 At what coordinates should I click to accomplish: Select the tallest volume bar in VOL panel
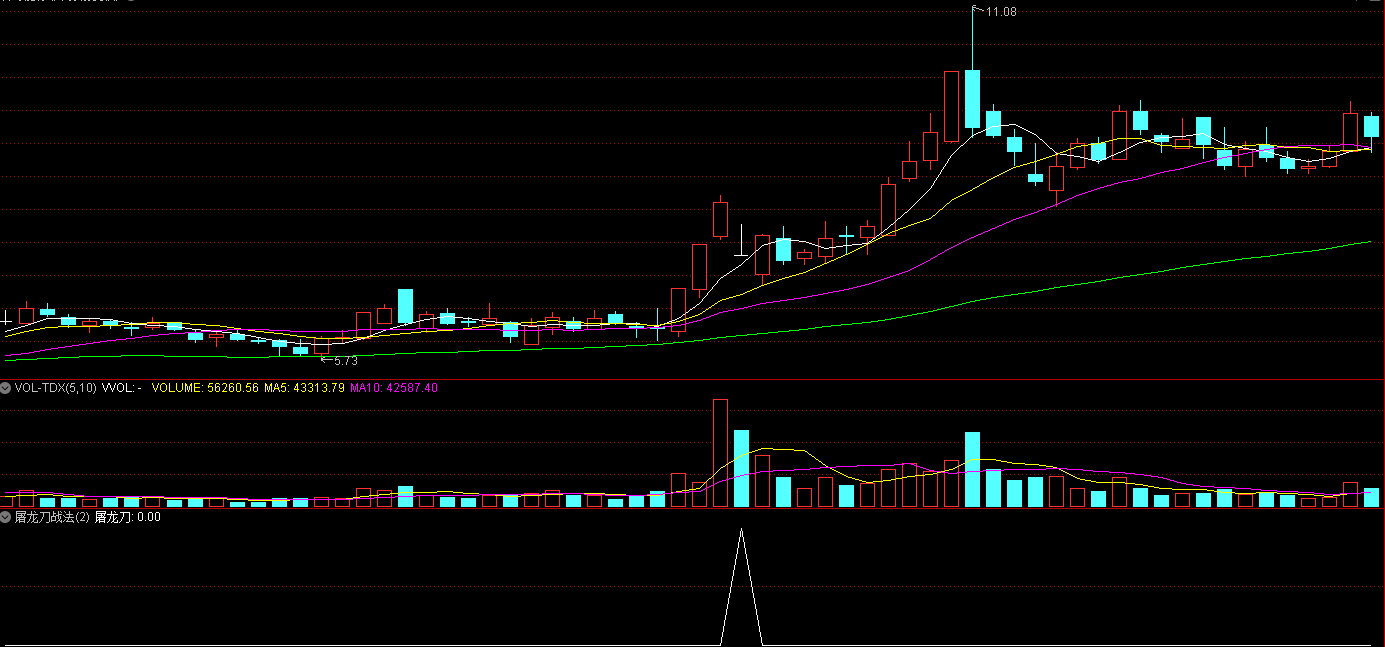tap(720, 453)
